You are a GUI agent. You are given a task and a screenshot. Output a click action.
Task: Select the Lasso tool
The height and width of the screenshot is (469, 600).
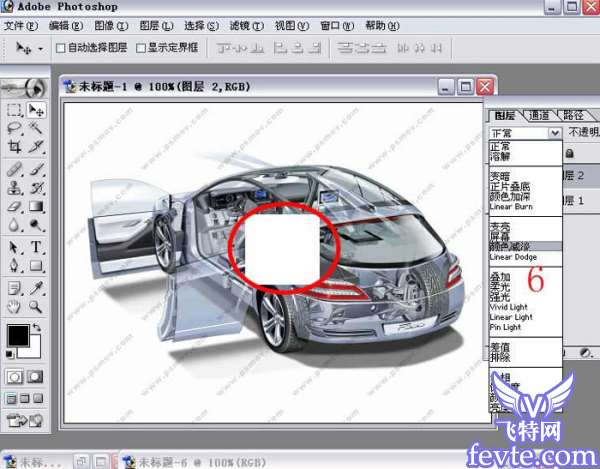[x=15, y=128]
